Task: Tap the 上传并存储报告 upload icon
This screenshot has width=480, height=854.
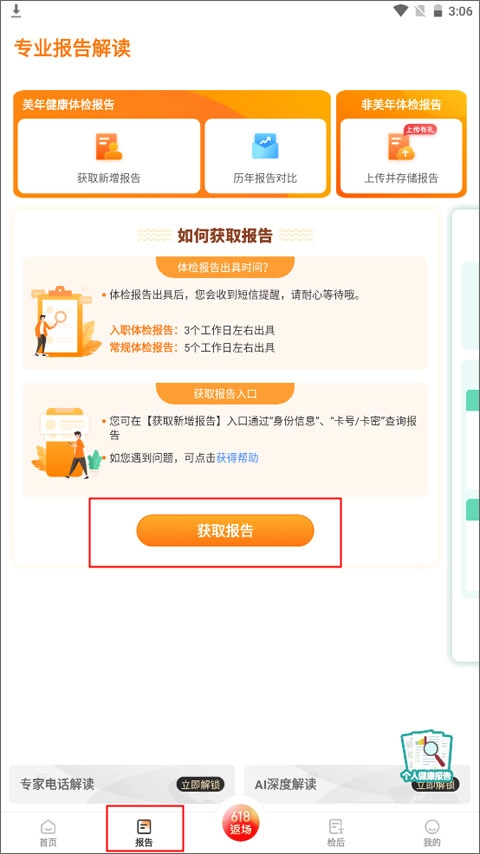Action: (x=401, y=147)
